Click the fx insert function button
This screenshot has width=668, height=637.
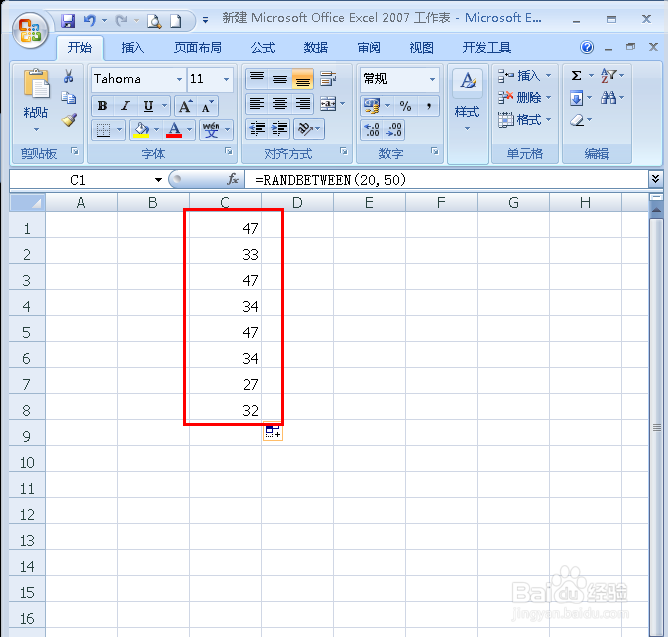click(x=233, y=179)
